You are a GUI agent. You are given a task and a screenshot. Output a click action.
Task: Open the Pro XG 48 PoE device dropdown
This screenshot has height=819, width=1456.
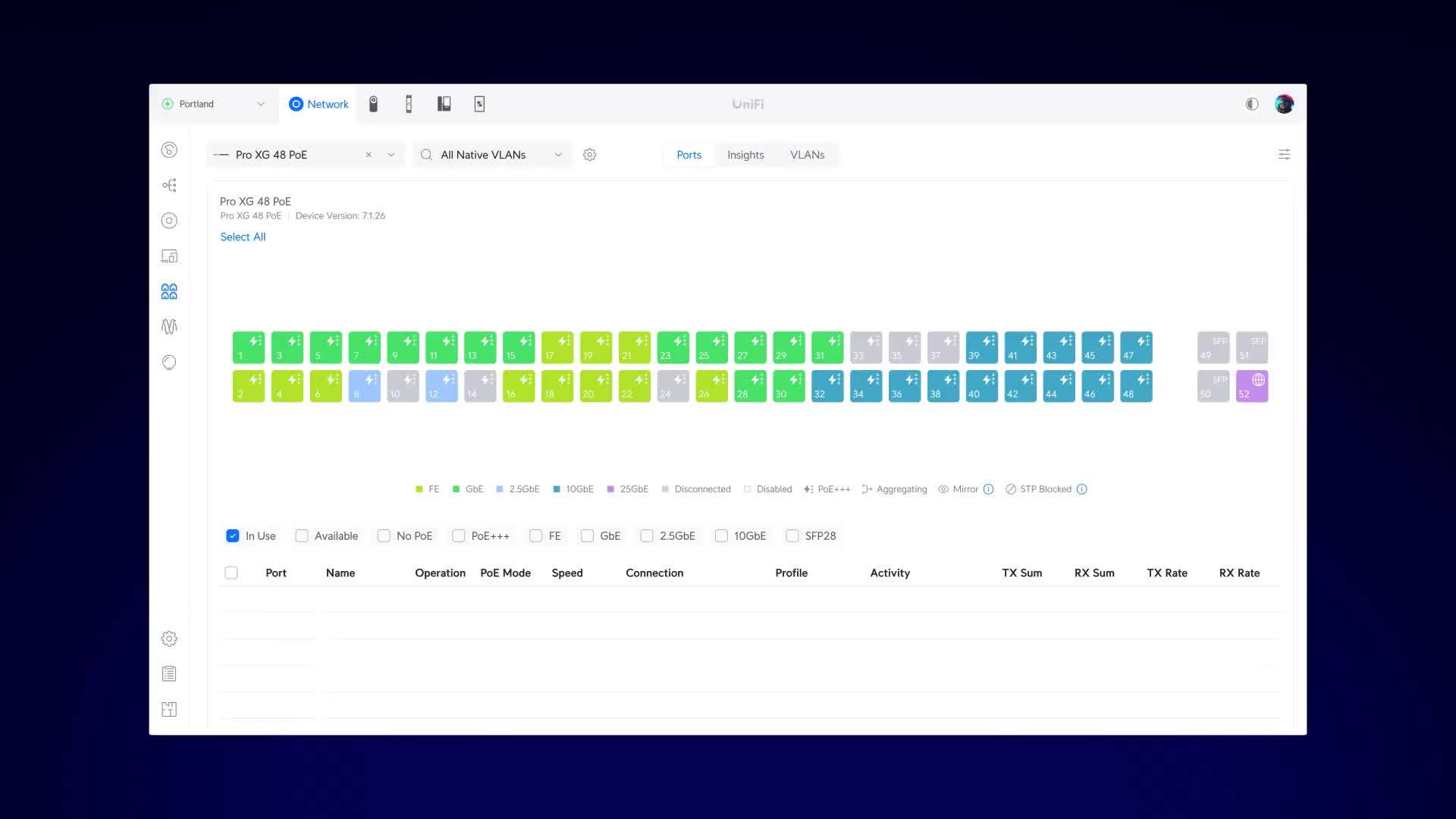391,155
